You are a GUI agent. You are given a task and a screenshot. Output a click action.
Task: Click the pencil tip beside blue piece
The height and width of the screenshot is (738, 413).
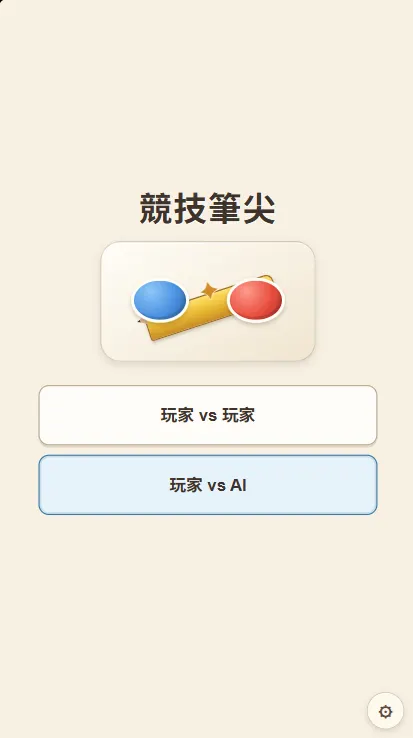click(x=140, y=321)
